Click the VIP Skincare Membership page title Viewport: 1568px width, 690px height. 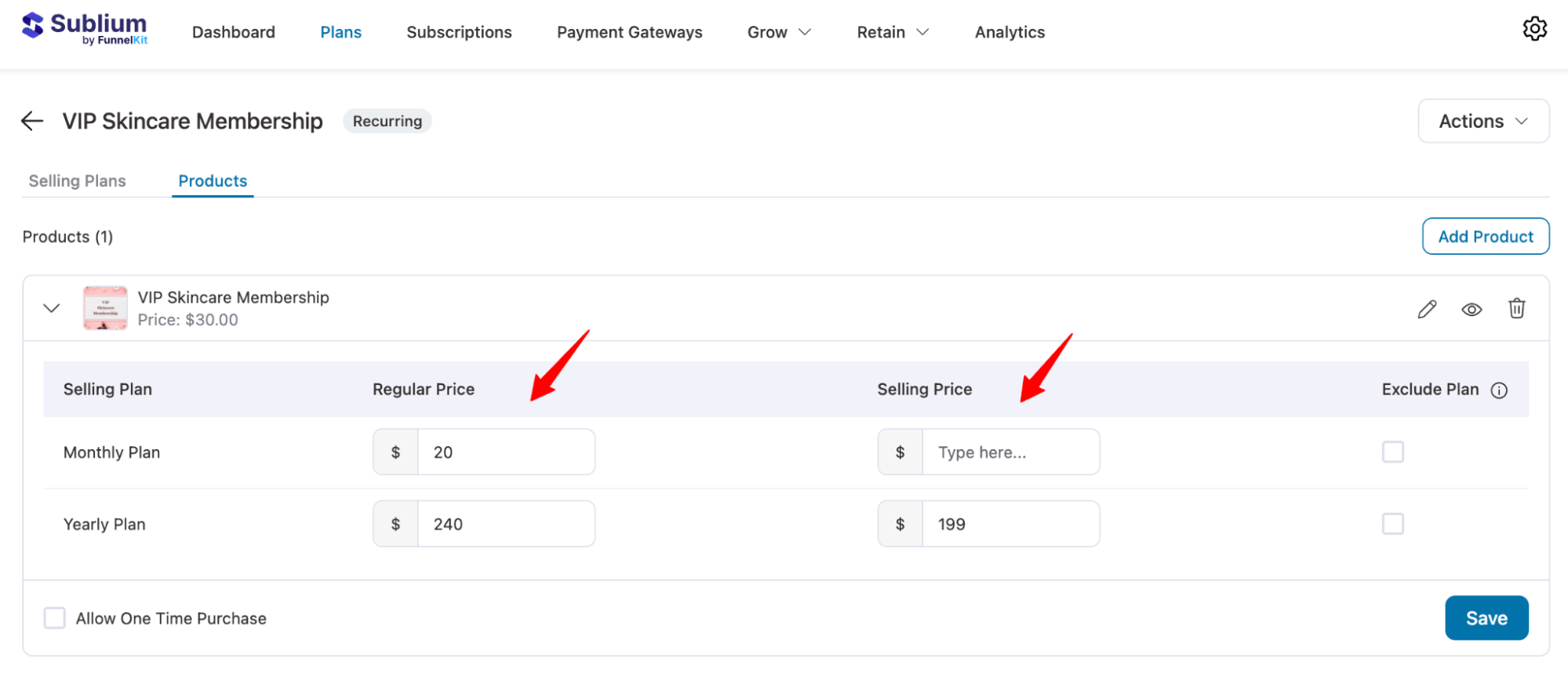pyautogui.click(x=193, y=121)
